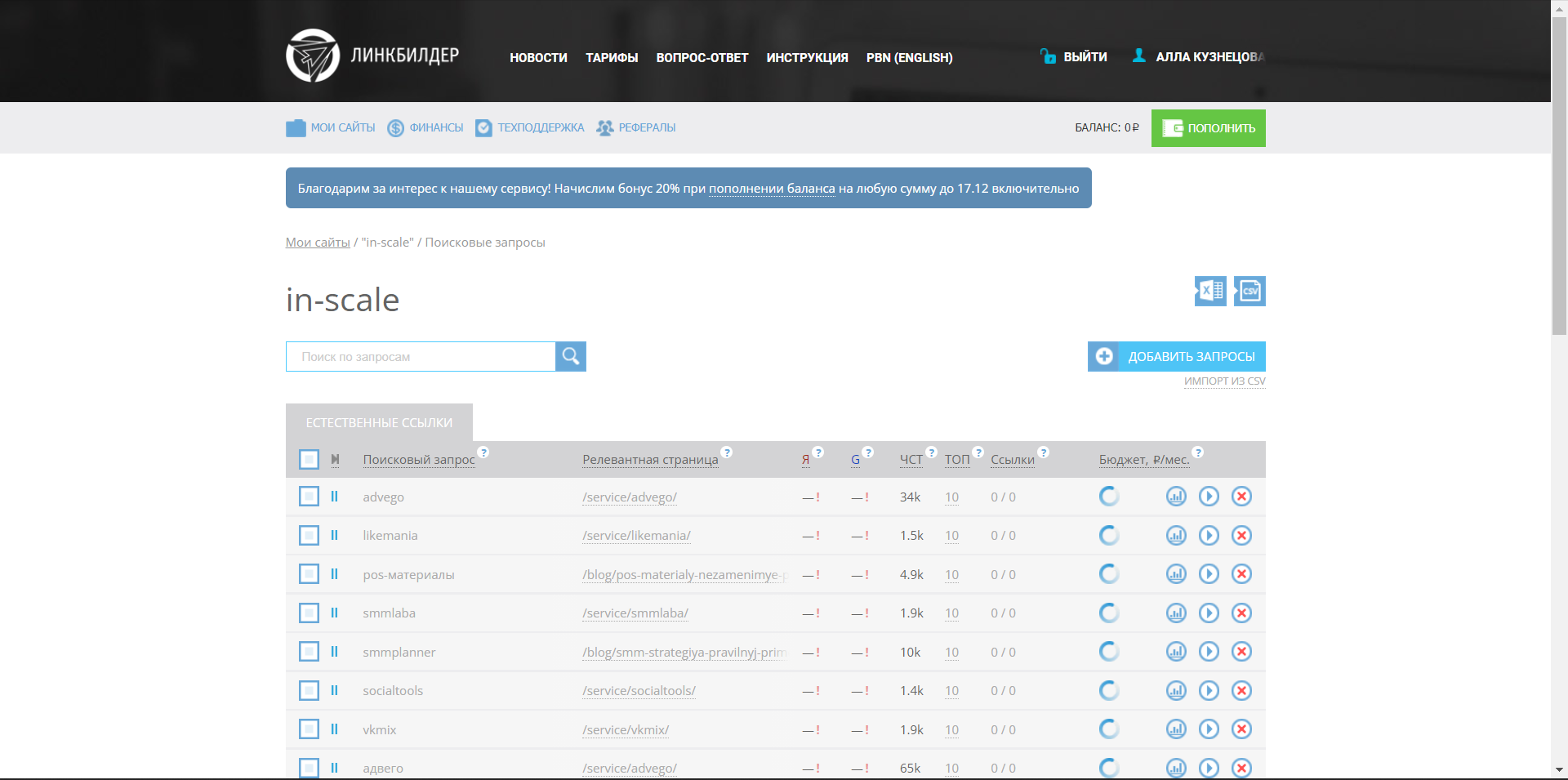Viewport: 1568px width, 780px height.
Task: Focus the Поиск по запросам search field
Action: pyautogui.click(x=421, y=356)
